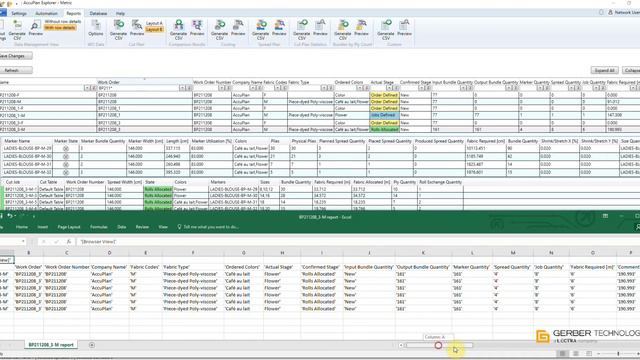Viewport: 640px width, 360px height.
Task: Click 'Tell me what you want to do' box
Action: tap(208, 227)
